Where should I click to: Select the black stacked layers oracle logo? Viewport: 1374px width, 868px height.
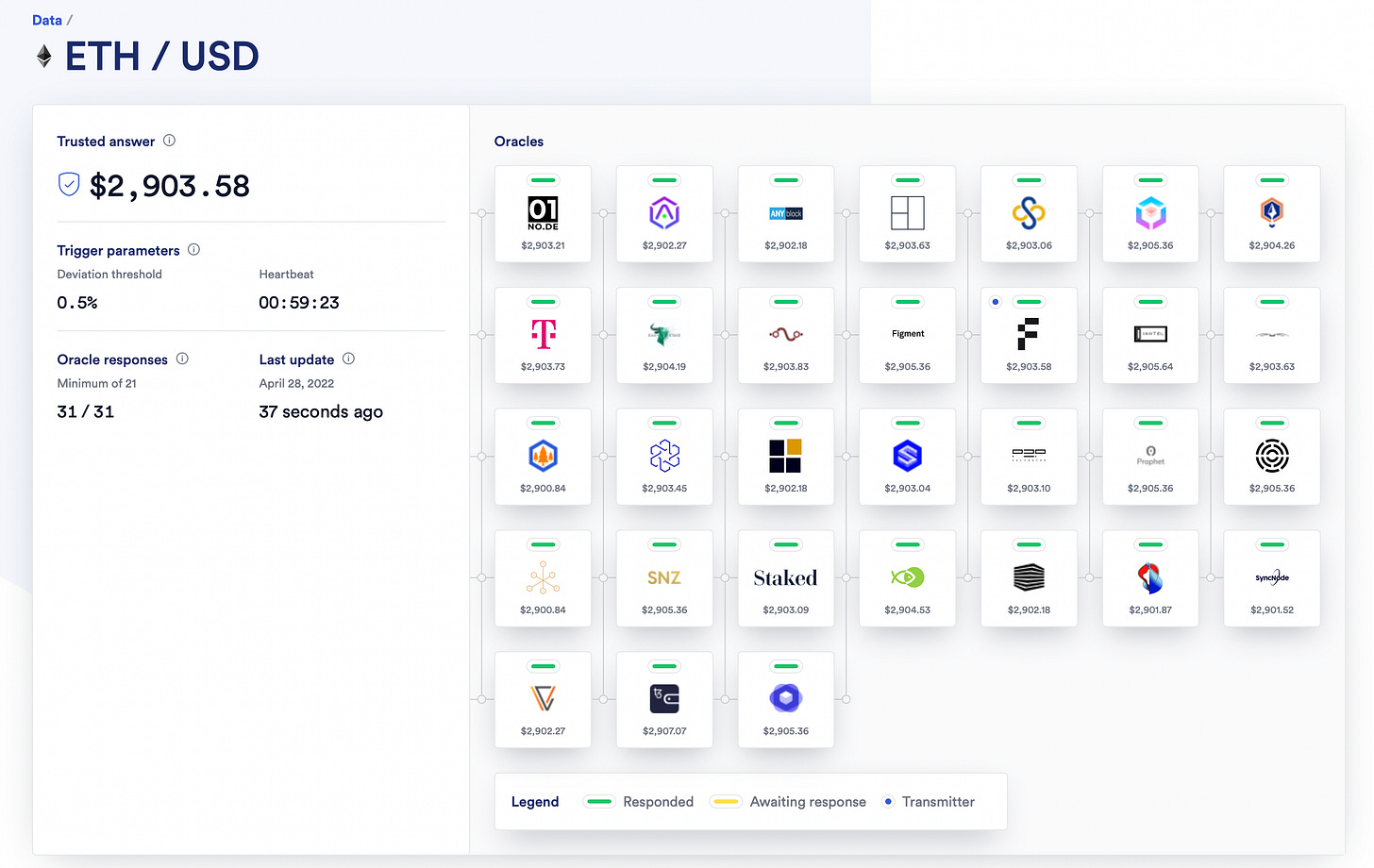1029,577
